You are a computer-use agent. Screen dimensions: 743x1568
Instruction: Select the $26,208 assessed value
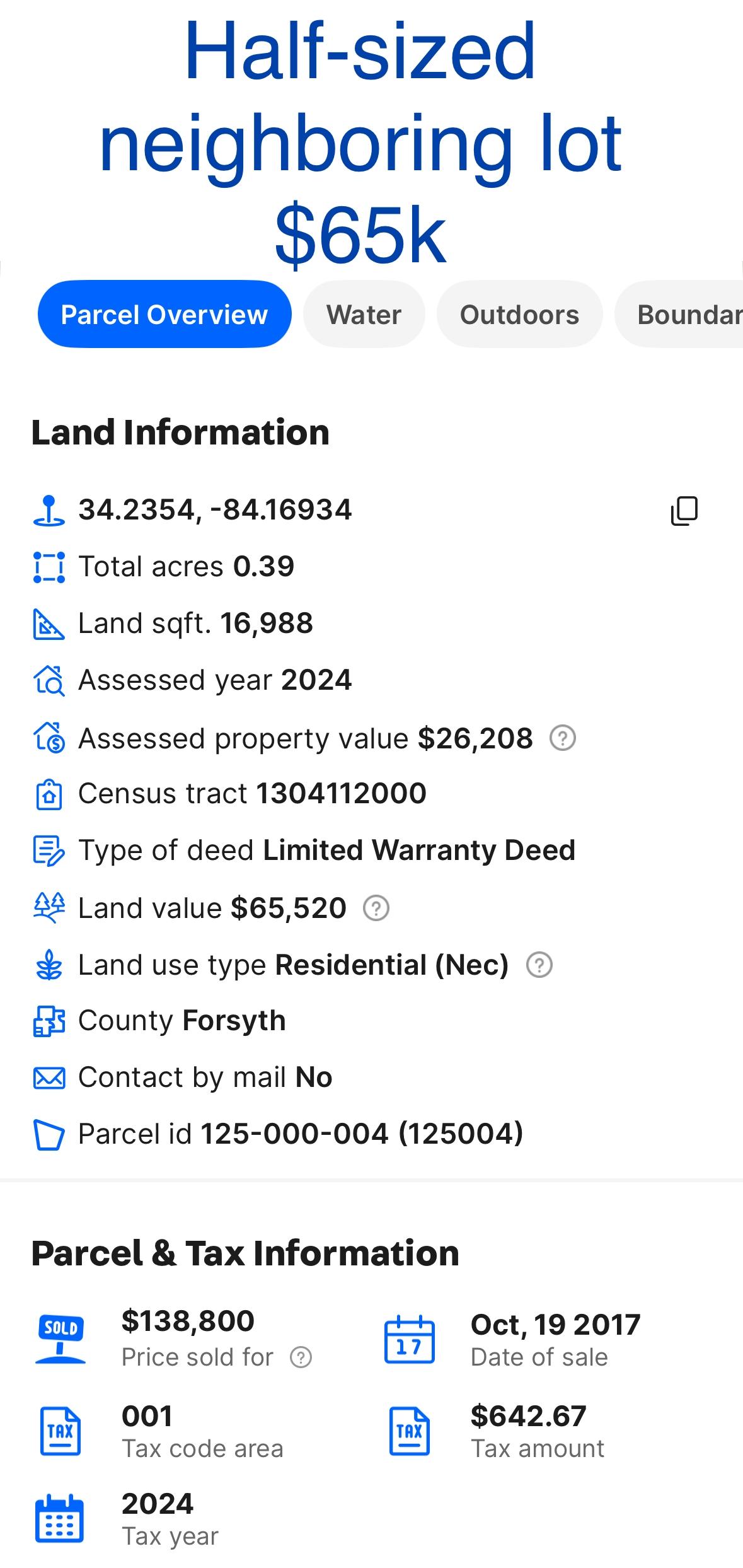coord(475,738)
